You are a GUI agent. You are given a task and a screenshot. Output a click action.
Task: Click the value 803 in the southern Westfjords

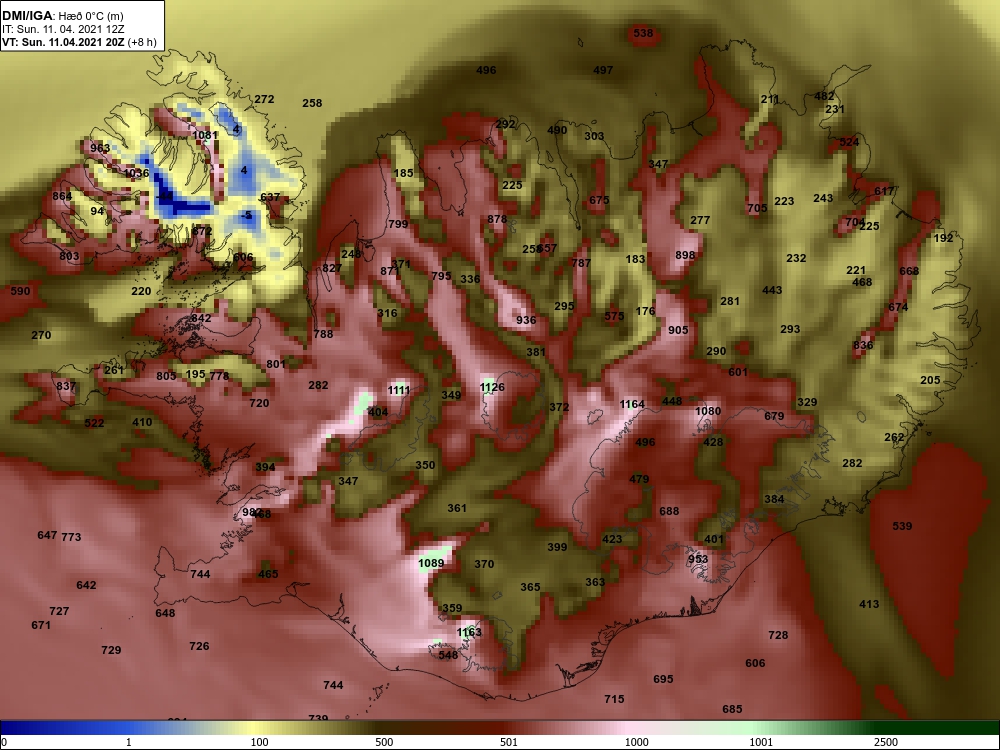pyautogui.click(x=70, y=256)
